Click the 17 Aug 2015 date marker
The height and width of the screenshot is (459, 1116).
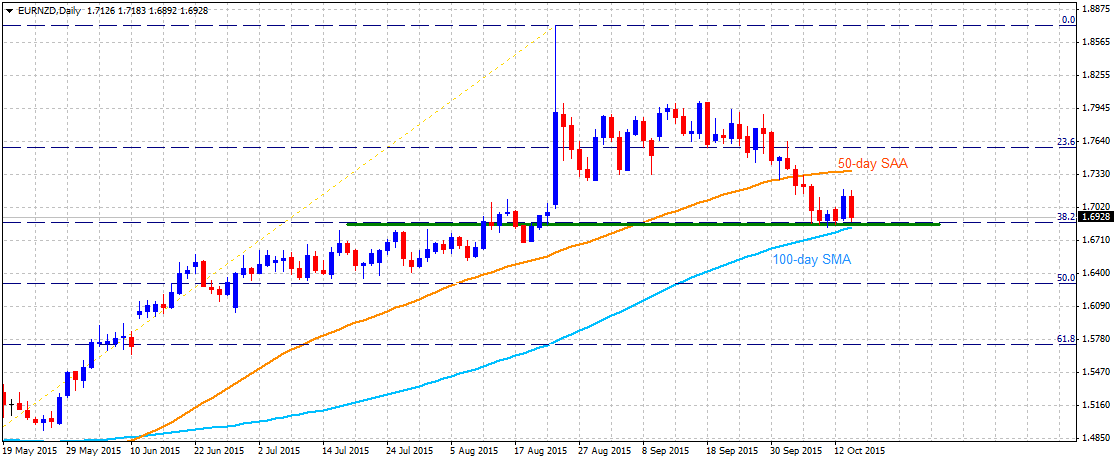539,451
